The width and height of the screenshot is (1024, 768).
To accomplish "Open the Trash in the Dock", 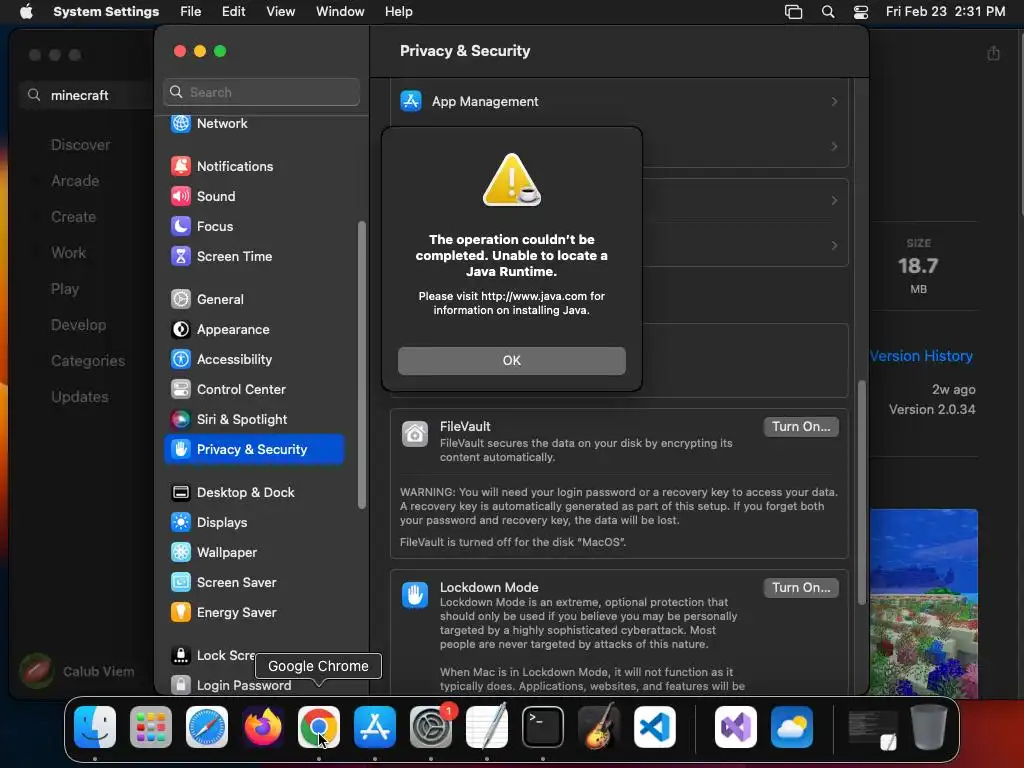I will 929,727.
